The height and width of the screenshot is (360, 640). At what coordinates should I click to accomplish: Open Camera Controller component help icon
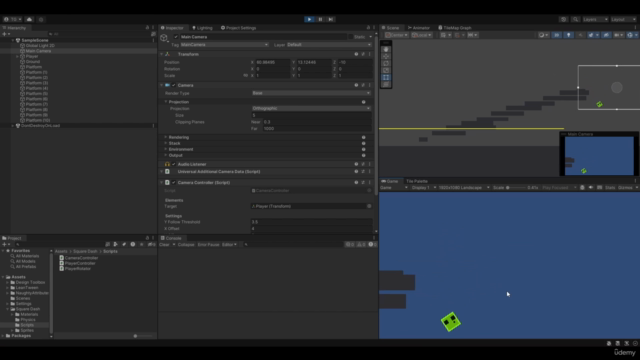[x=356, y=182]
